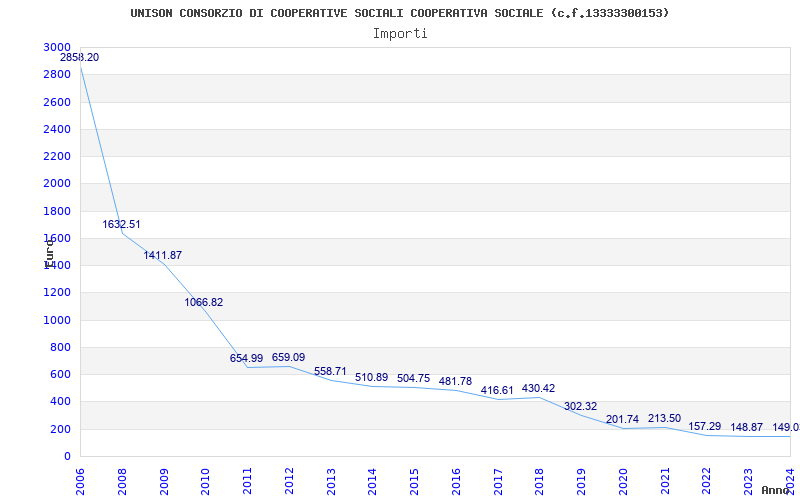
Task: Click the 'Importi' subtitle
Action: pos(400,34)
